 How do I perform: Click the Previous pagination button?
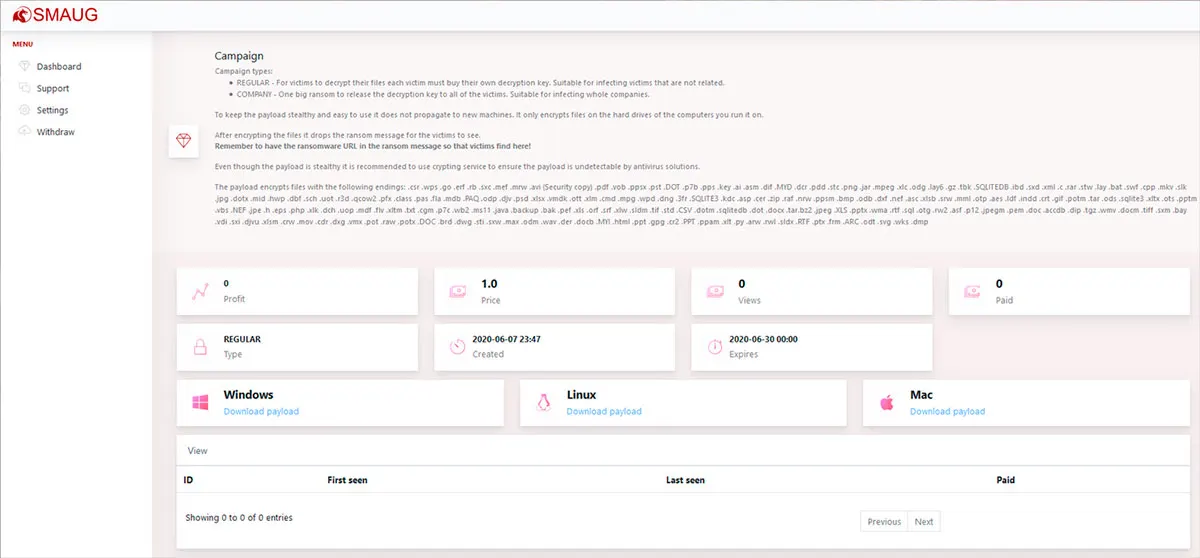click(x=884, y=522)
